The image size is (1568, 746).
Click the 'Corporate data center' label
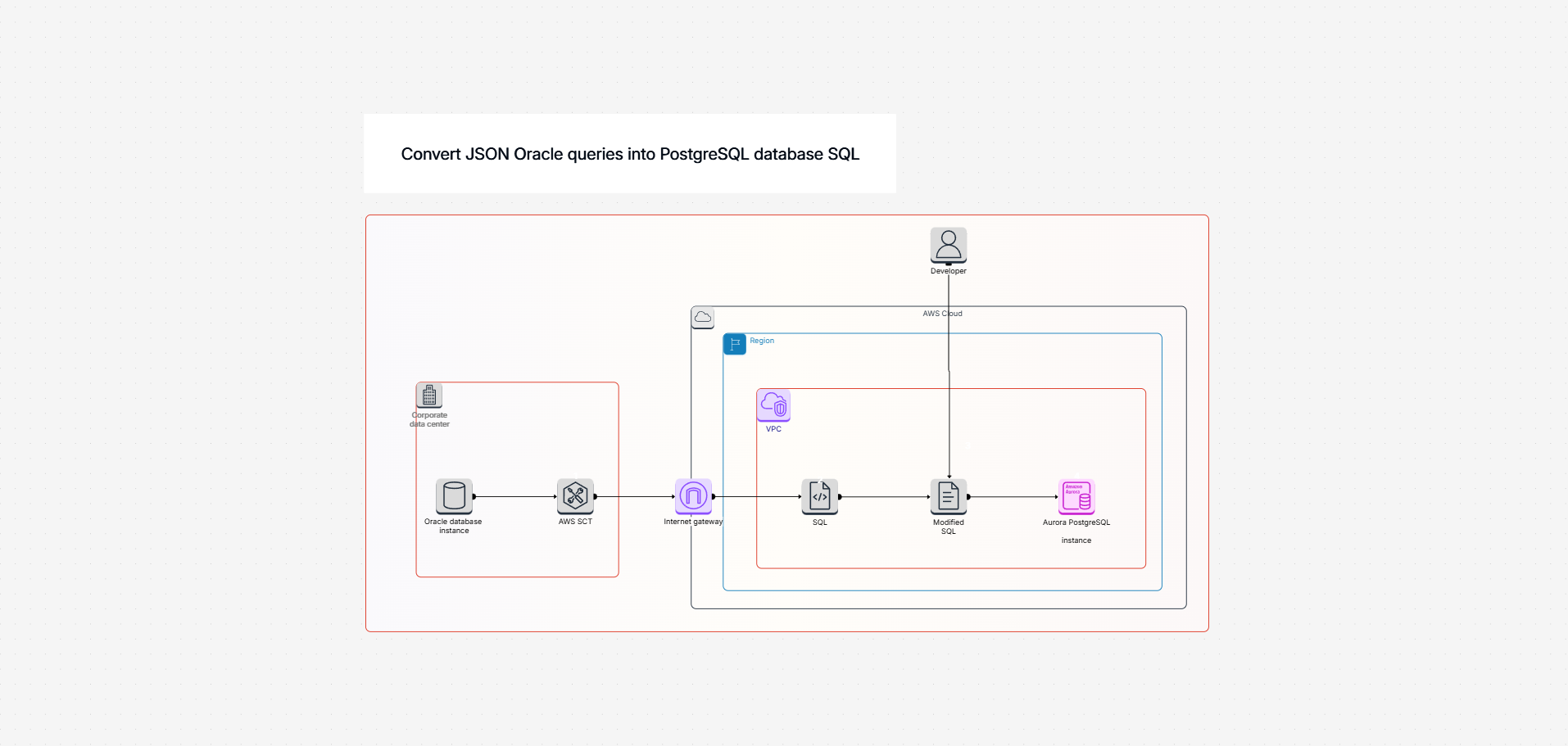coord(429,420)
